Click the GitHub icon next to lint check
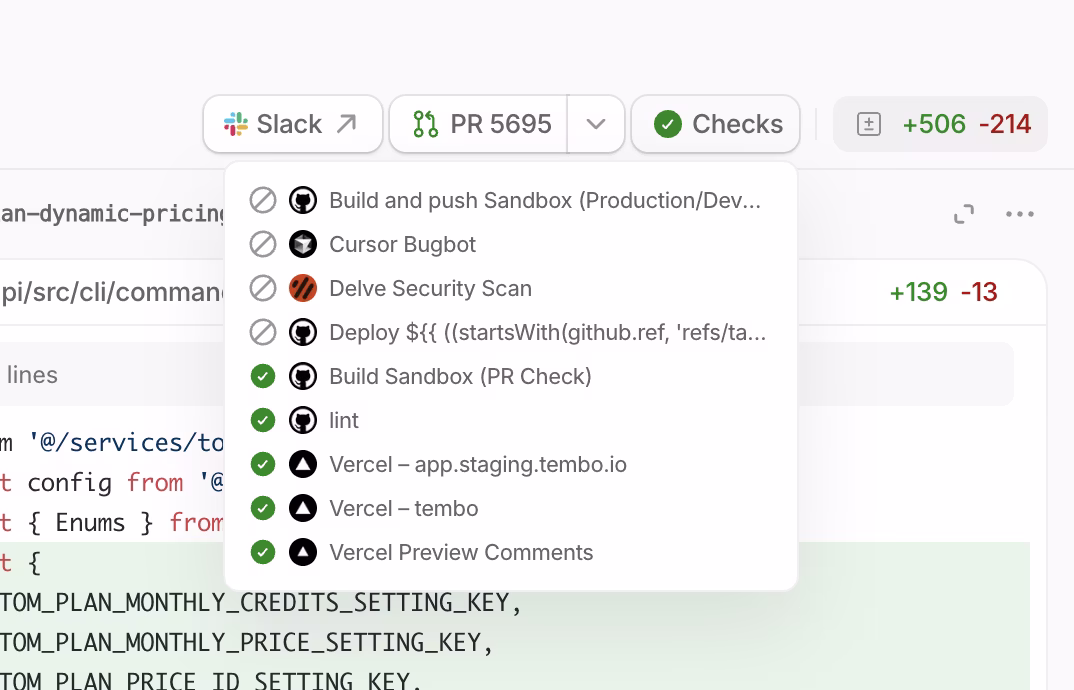The image size is (1074, 690). [302, 420]
